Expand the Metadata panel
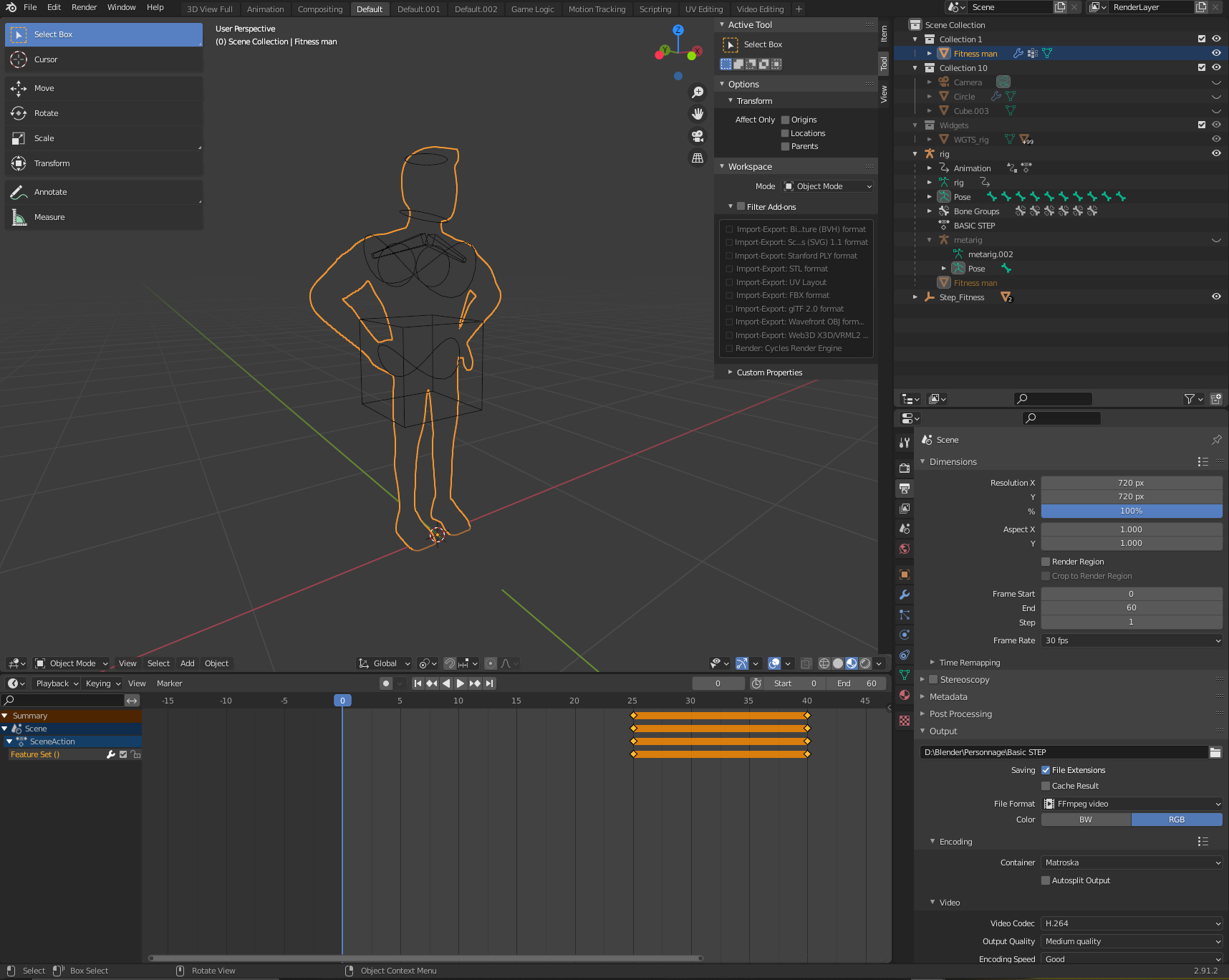This screenshot has height=980, width=1229. click(x=948, y=697)
